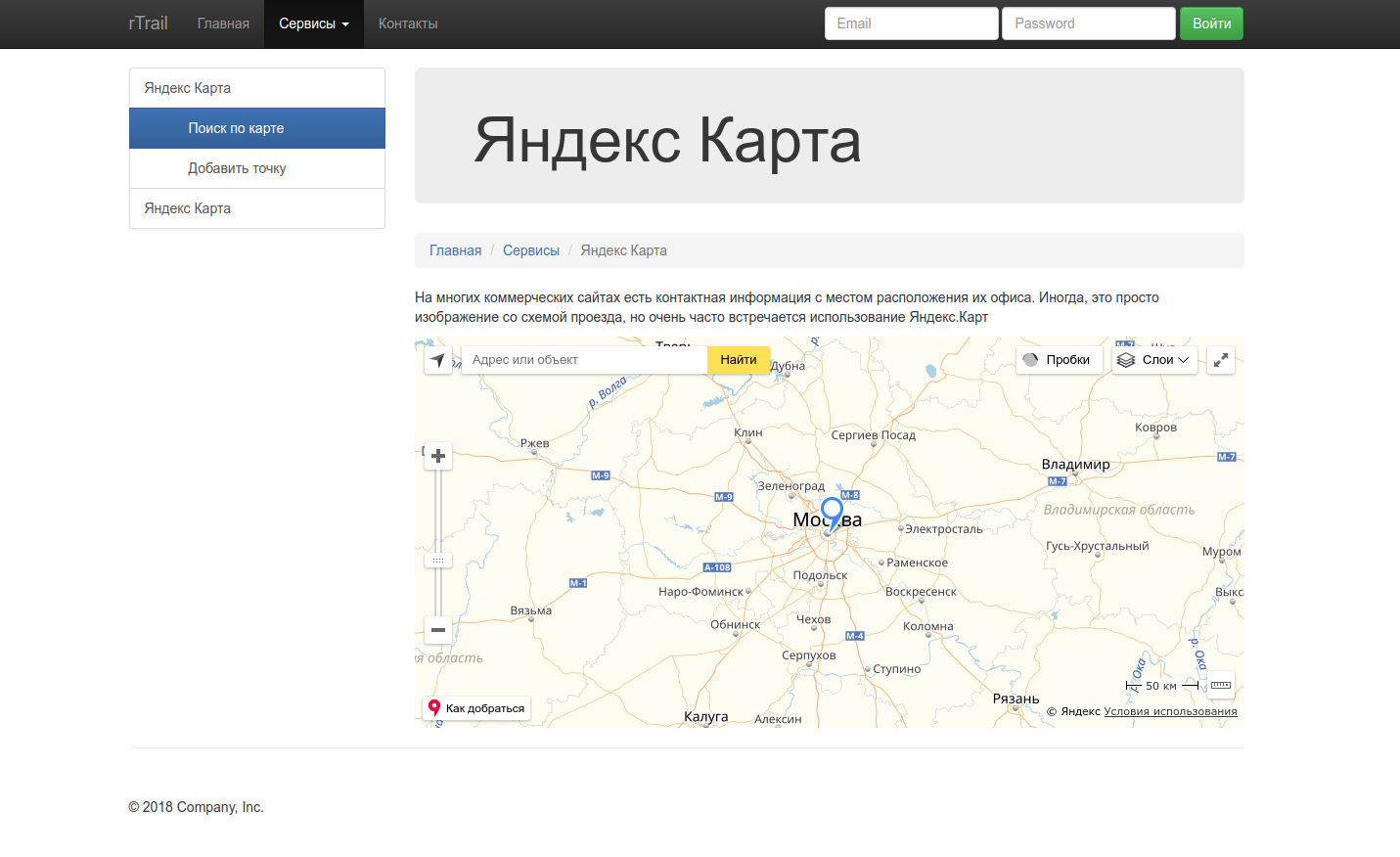Follow the Главная breadcrumb link

[x=456, y=250]
